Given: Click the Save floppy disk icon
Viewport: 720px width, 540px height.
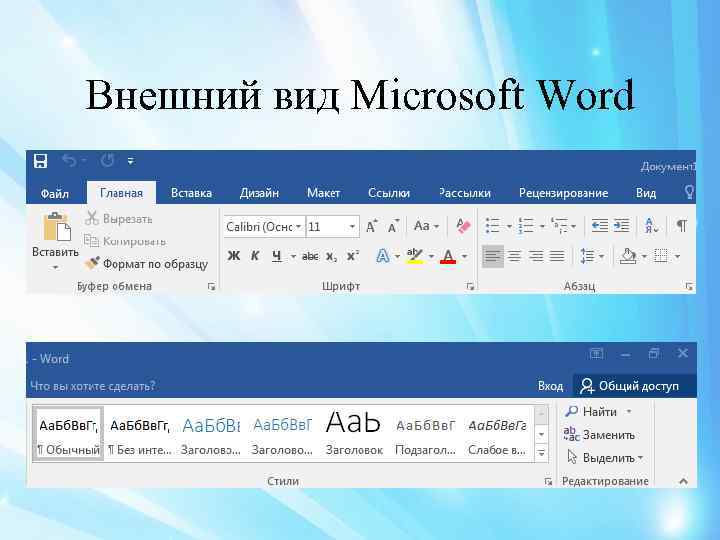Looking at the screenshot, I should coord(40,161).
